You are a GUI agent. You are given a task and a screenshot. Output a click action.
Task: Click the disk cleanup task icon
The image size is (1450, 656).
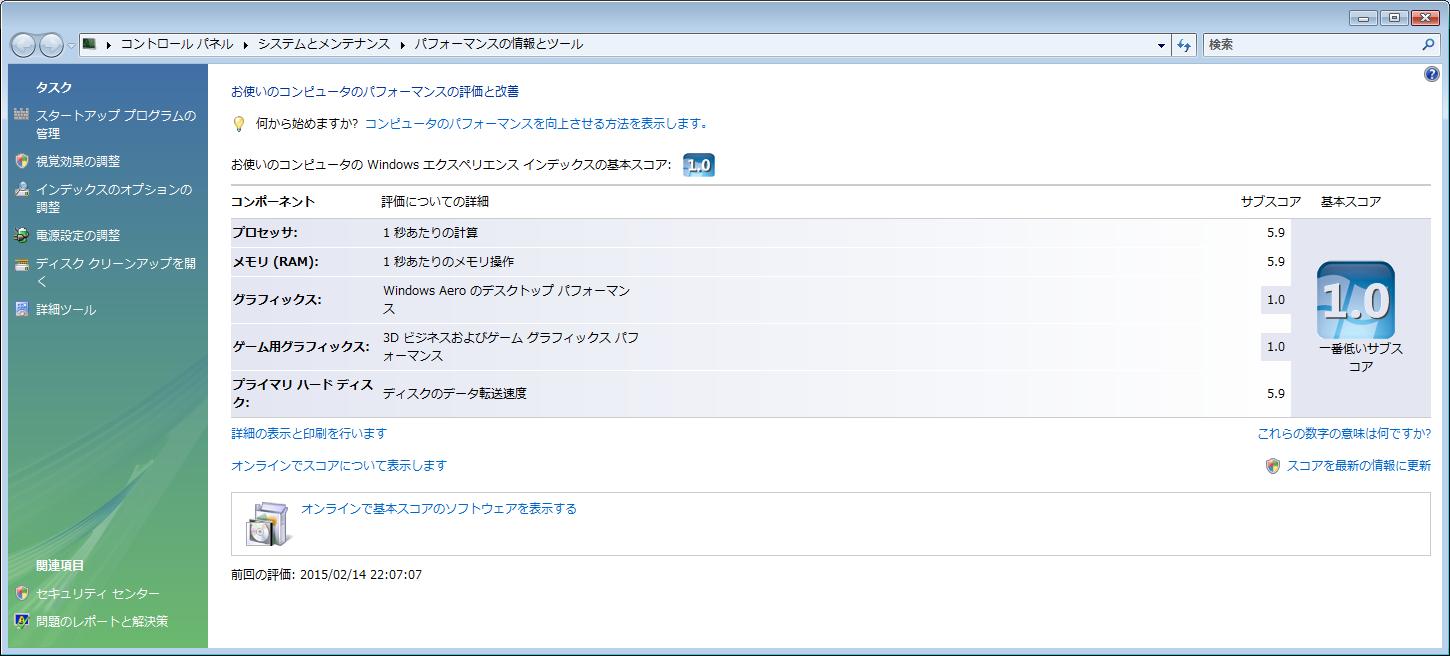(x=22, y=264)
